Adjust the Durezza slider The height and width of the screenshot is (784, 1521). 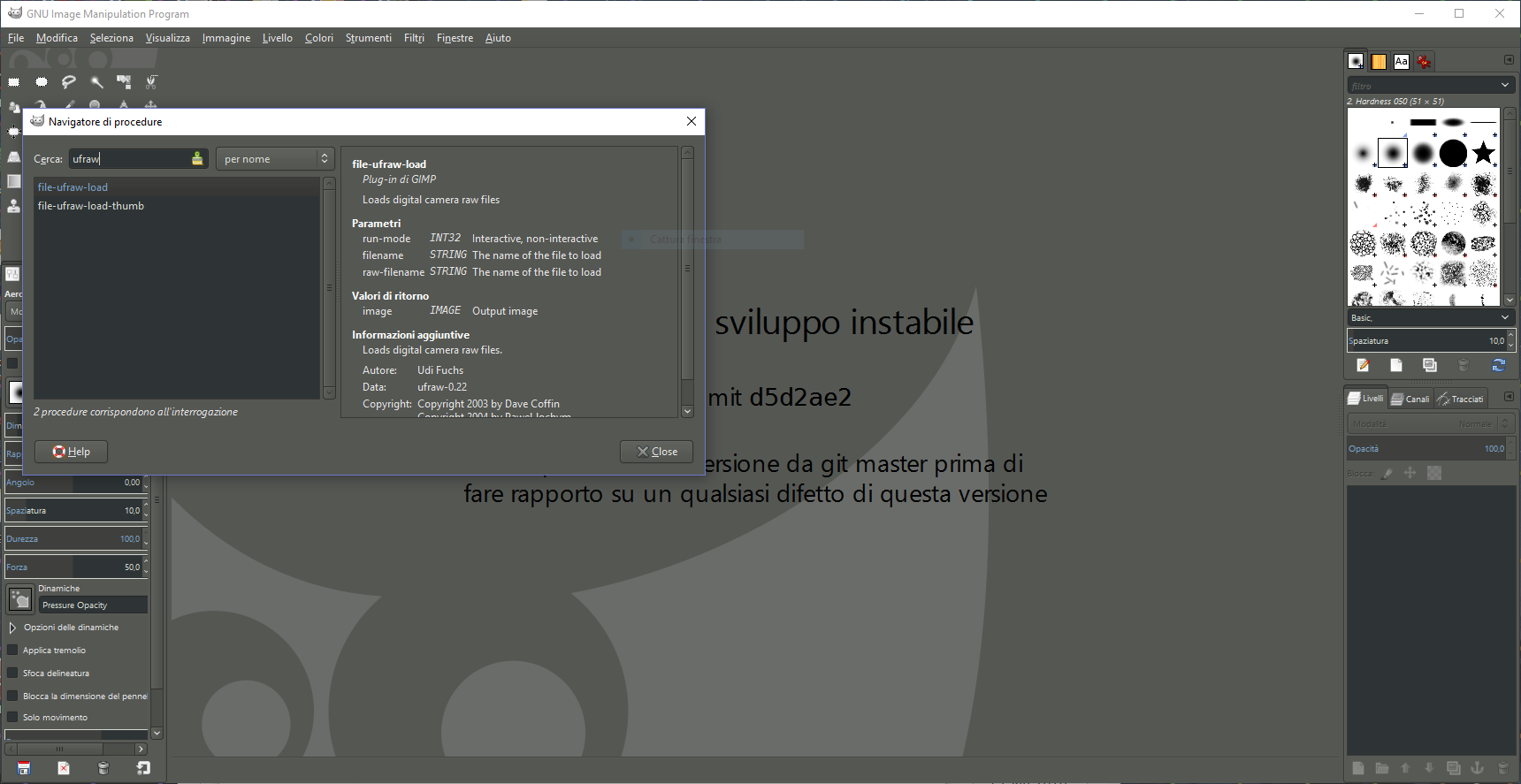click(74, 539)
